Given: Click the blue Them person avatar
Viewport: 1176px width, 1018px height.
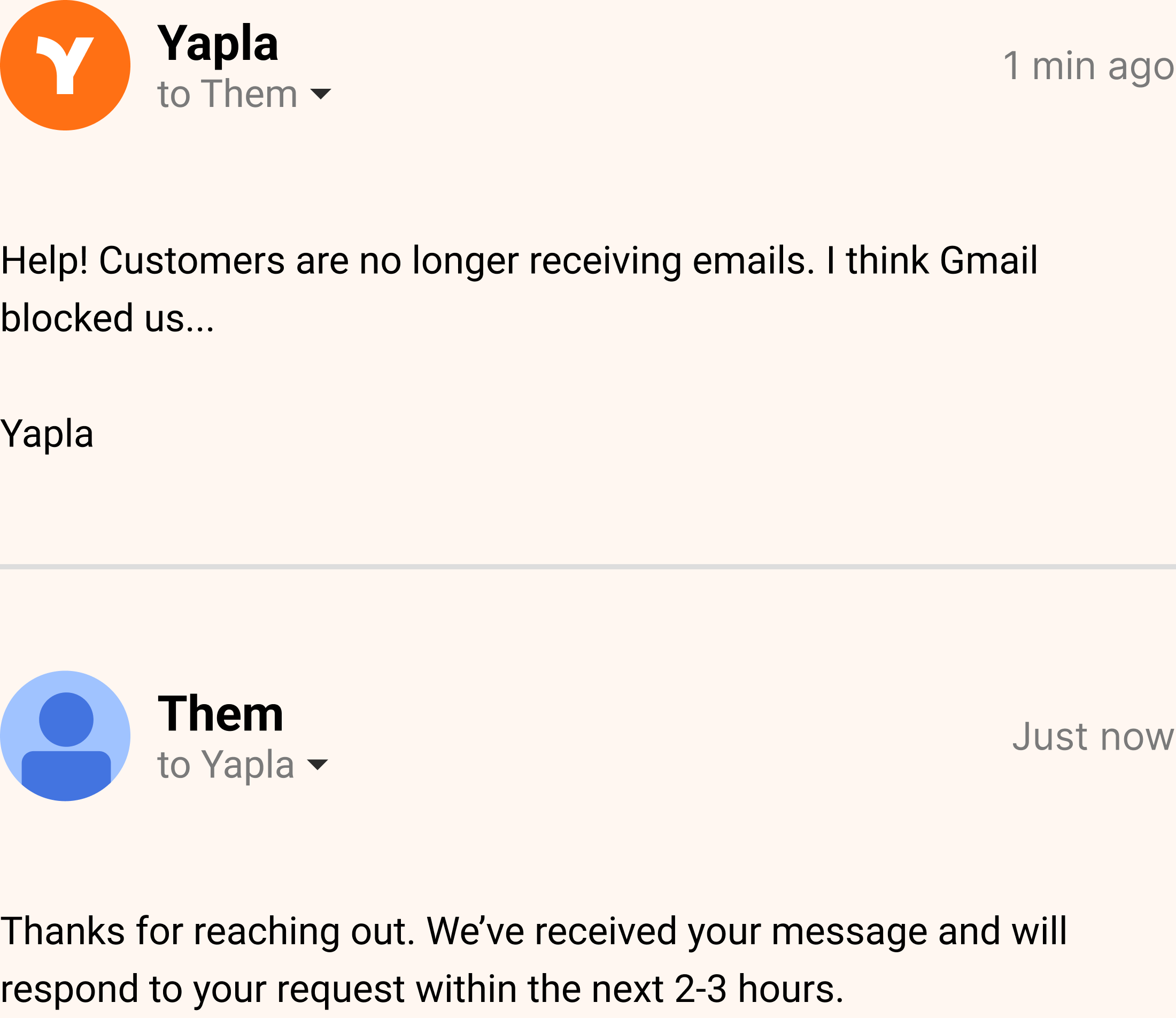Looking at the screenshot, I should [65, 736].
